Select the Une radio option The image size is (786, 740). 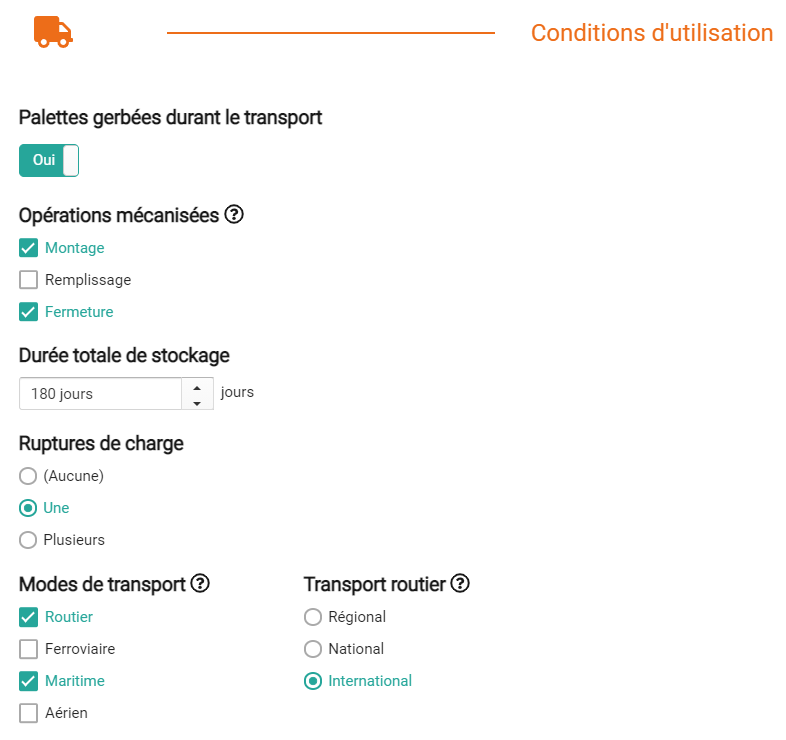point(29,508)
